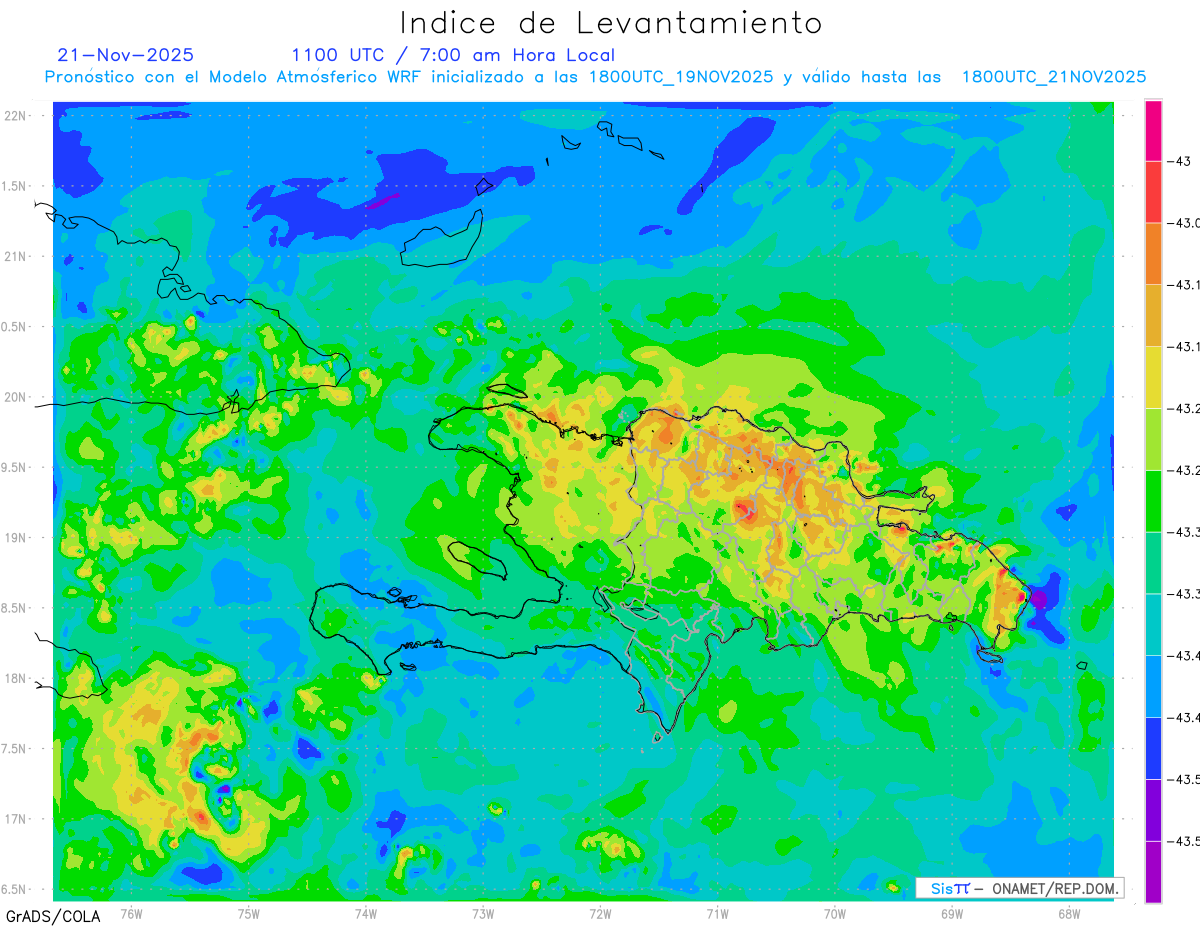Click the '71W' longitude label
Viewport: 1200px width, 927px height.
pos(717,913)
